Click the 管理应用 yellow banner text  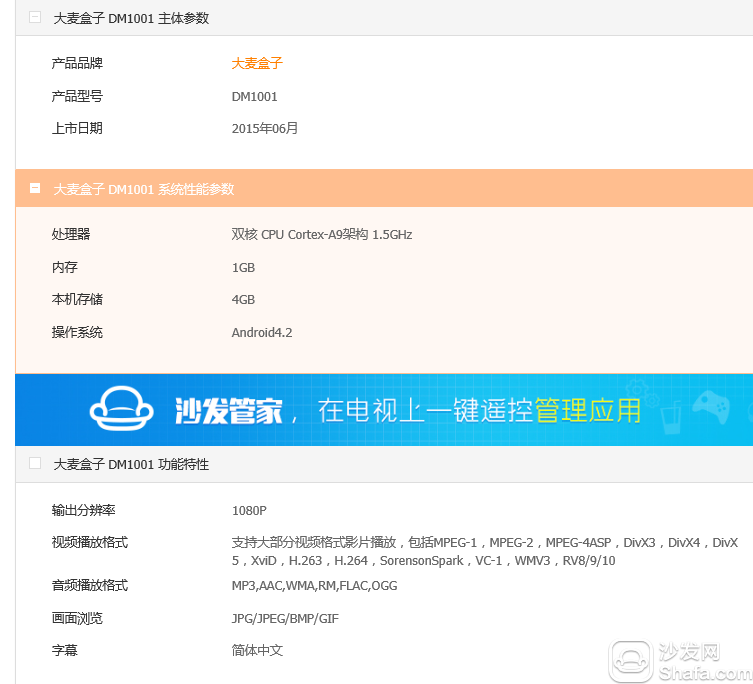[x=588, y=410]
